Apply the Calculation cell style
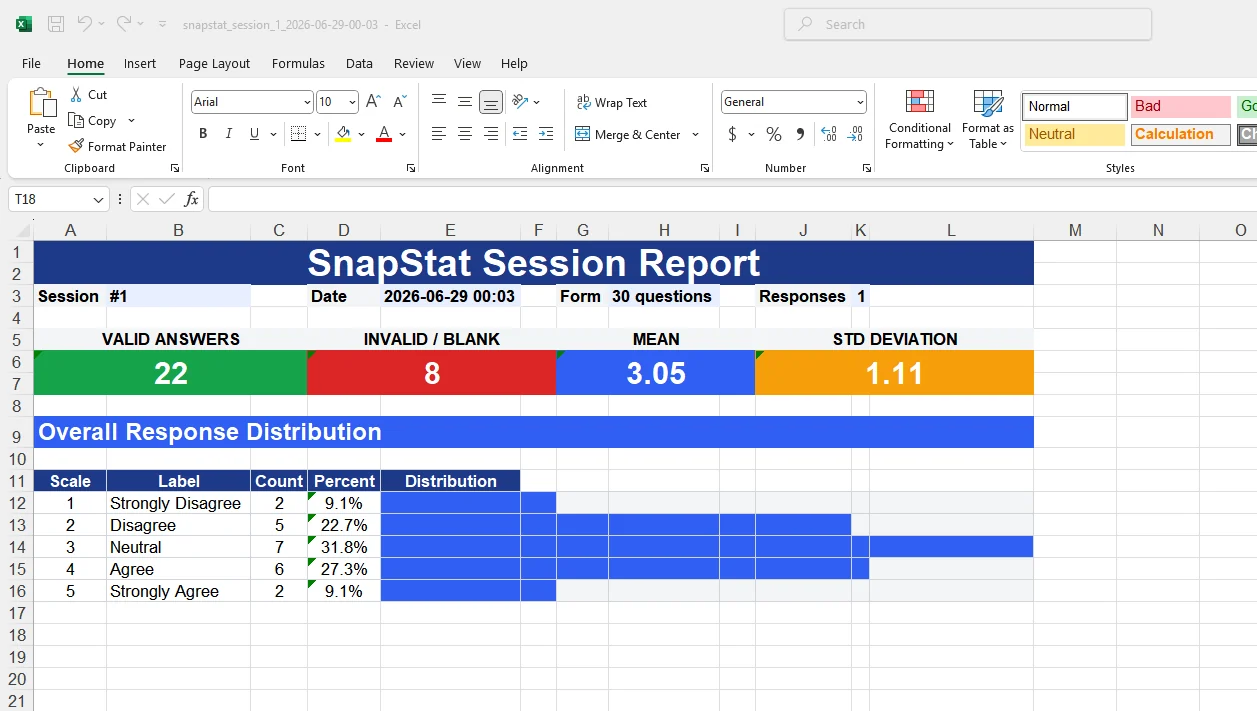 pyautogui.click(x=1181, y=134)
